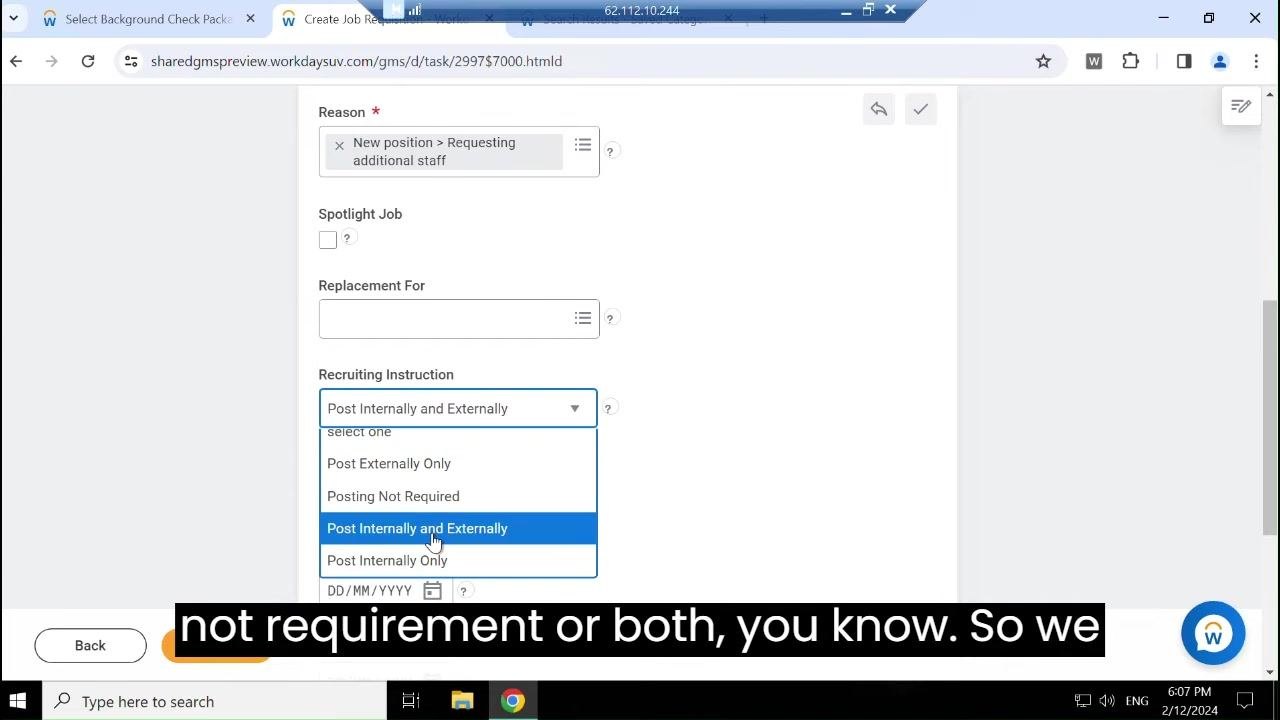Open the Workday browser extension icon
This screenshot has width=1280, height=720.
[x=1094, y=61]
